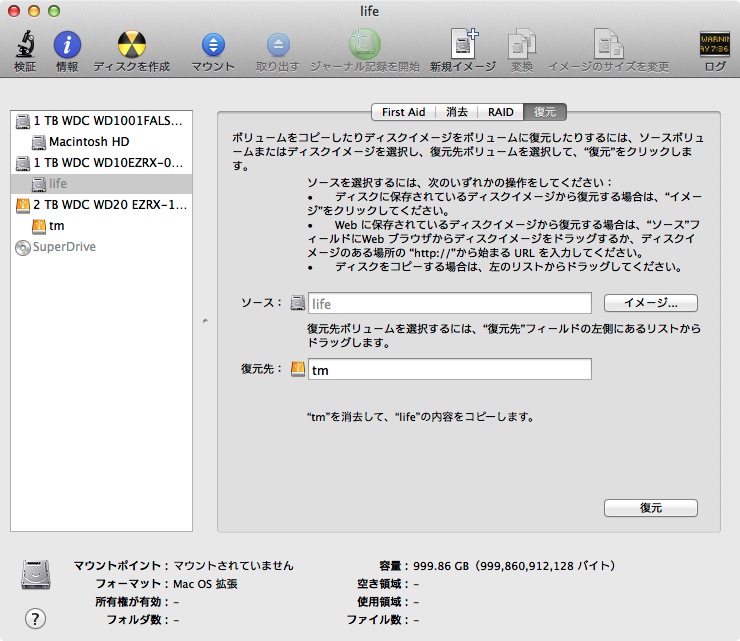
Task: Open the Log (ログ) icon
Action: 714,45
